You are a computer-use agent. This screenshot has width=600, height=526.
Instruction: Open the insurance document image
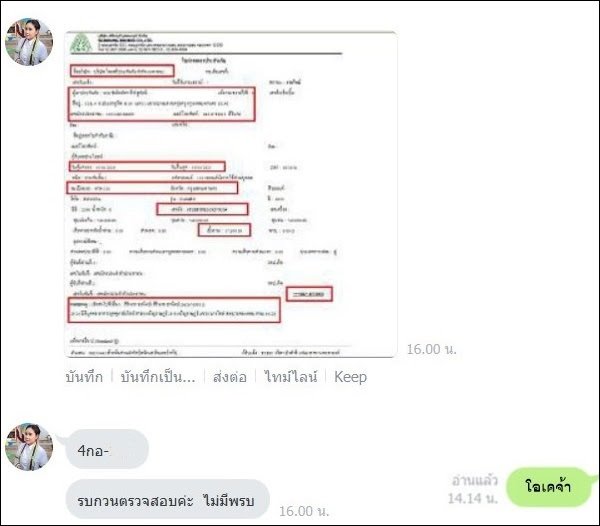231,194
